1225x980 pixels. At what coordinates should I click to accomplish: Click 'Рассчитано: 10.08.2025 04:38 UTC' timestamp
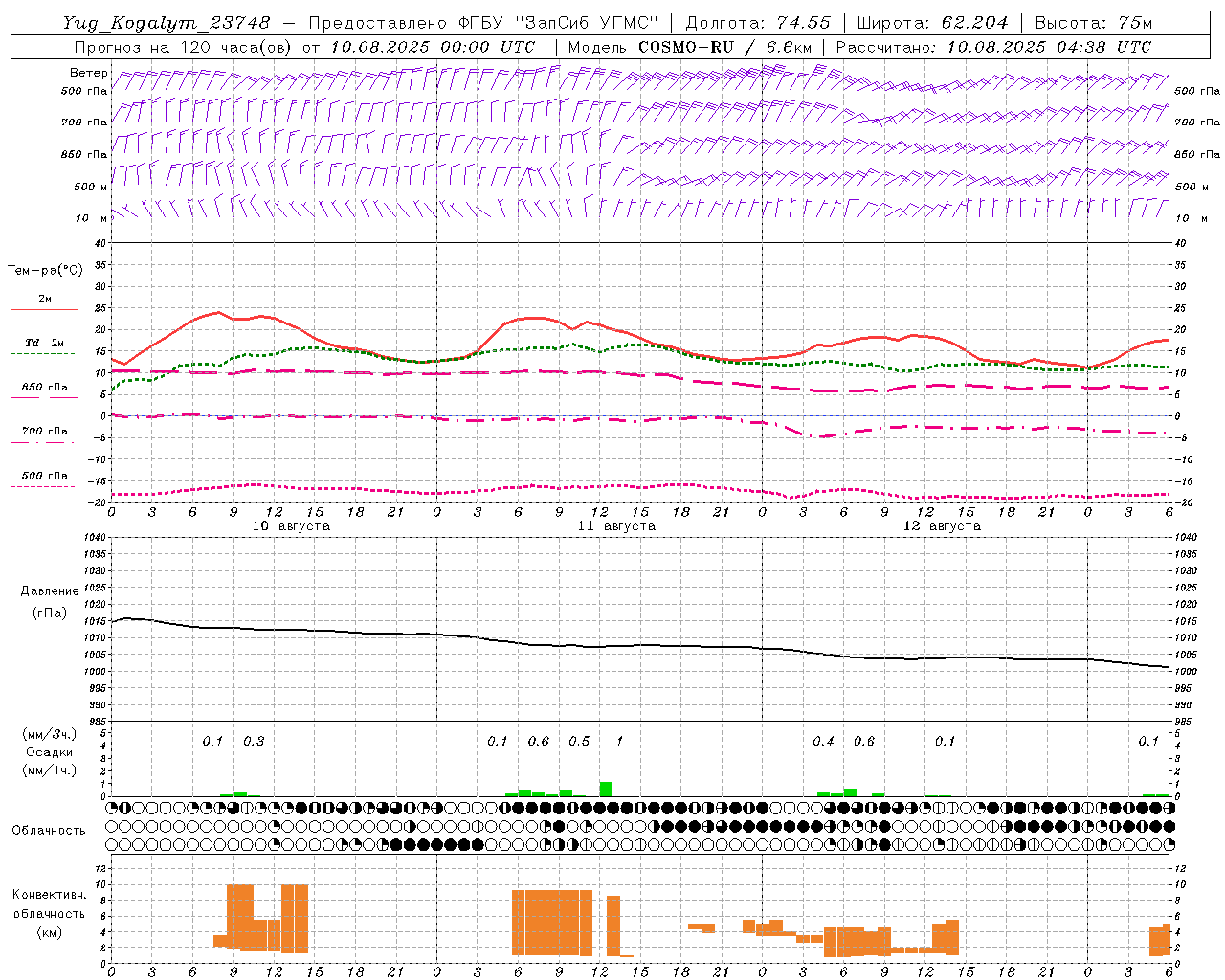tap(993, 47)
